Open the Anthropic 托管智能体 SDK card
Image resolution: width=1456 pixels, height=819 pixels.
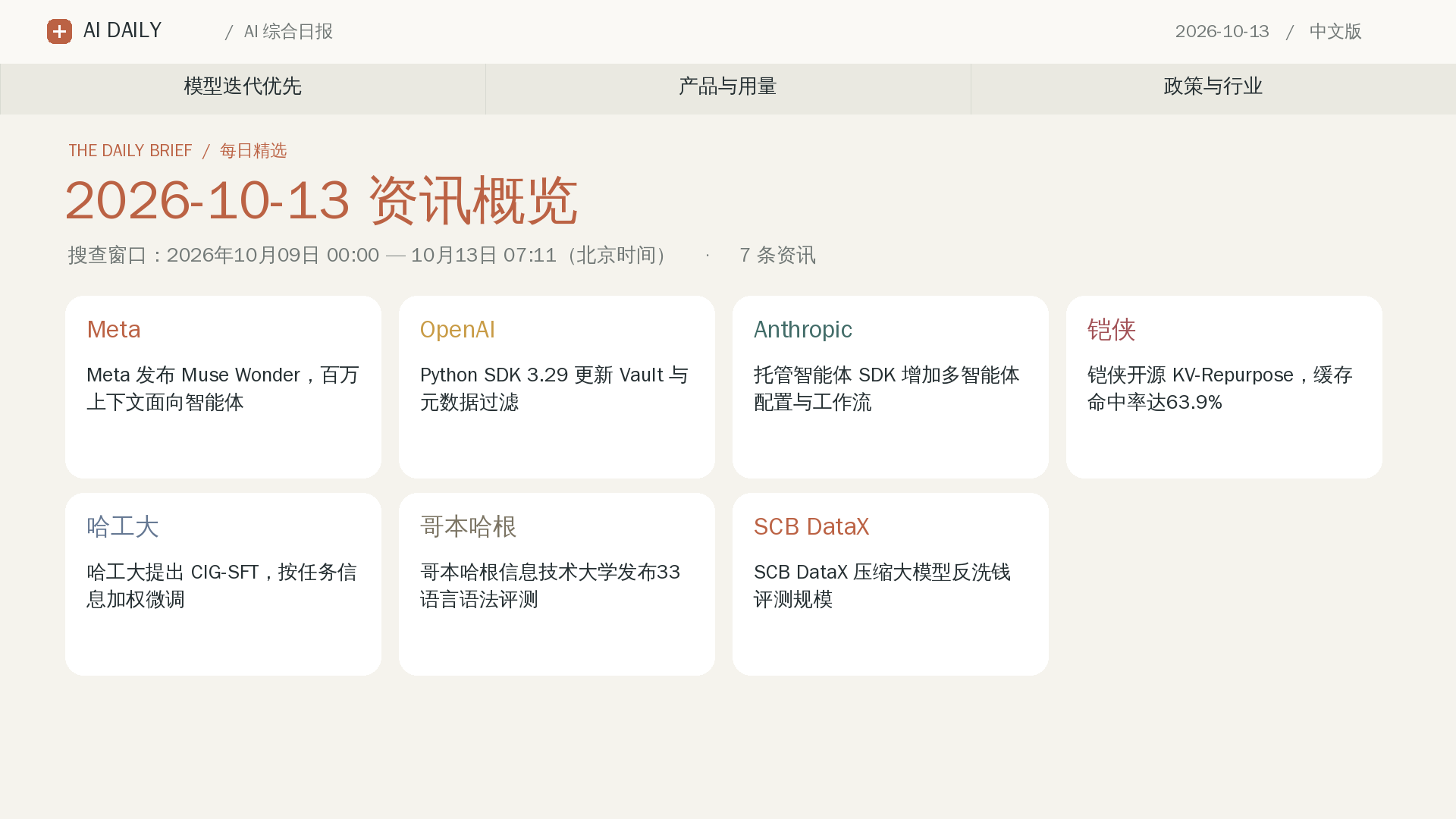(890, 387)
